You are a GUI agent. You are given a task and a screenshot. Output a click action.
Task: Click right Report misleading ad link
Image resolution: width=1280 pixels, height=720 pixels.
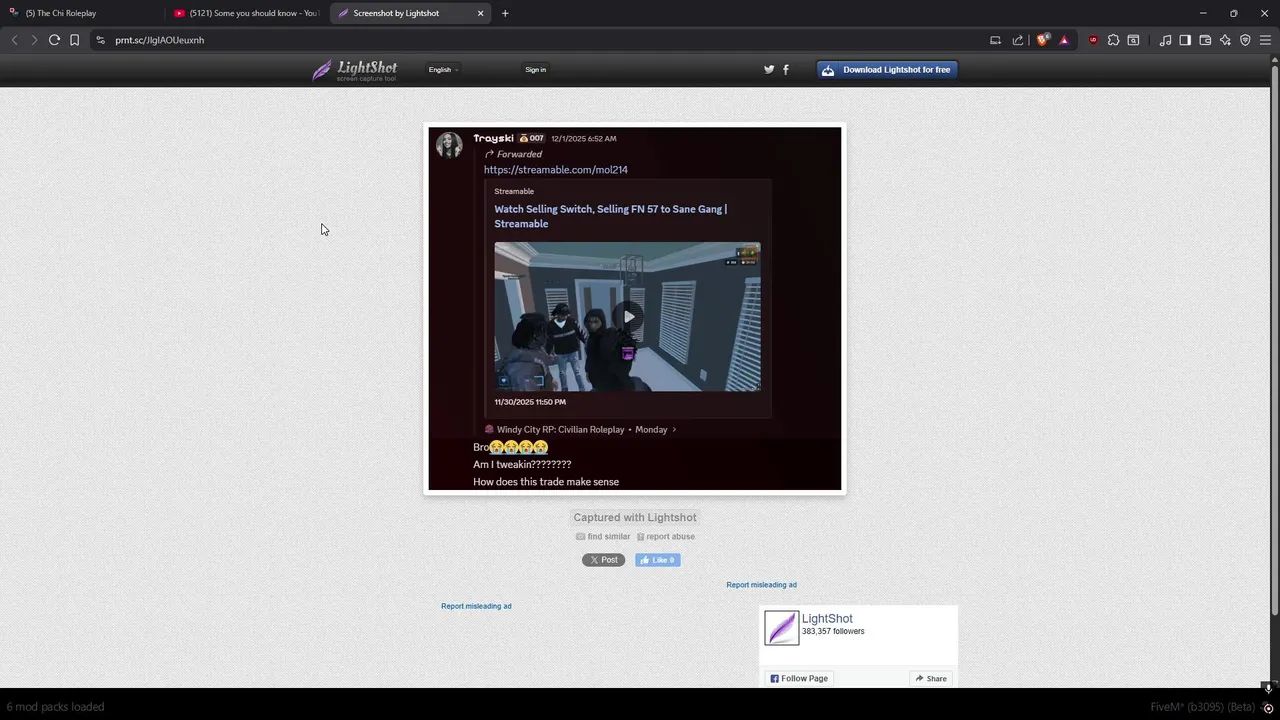(x=761, y=585)
